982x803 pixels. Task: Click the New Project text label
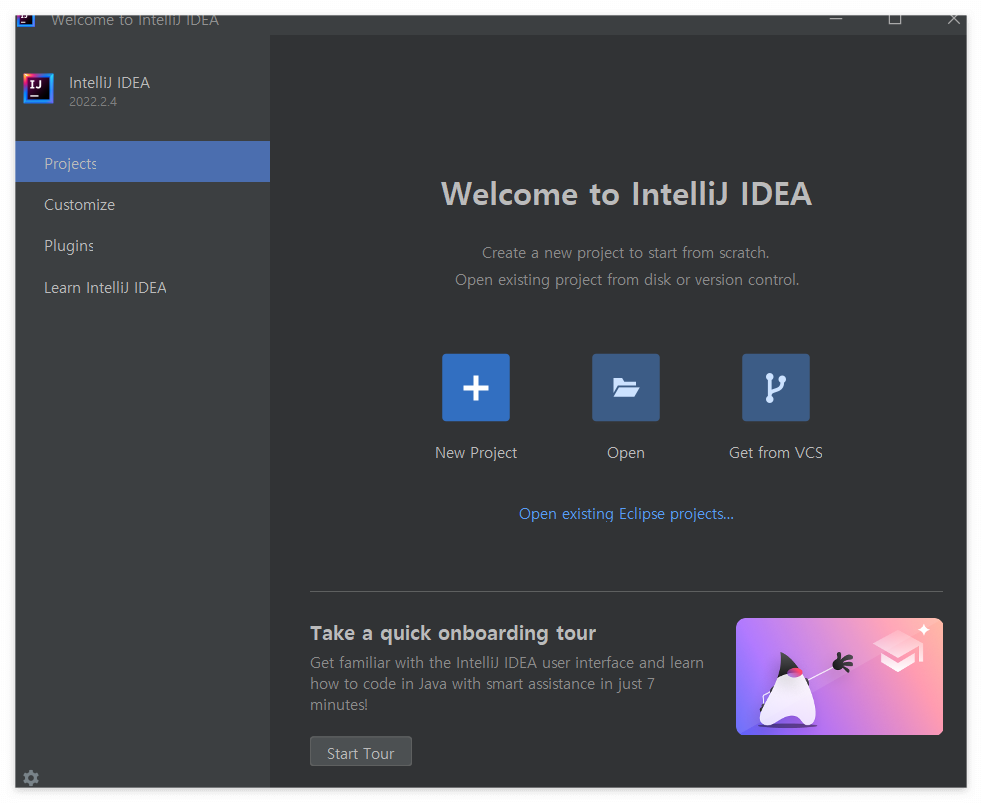[476, 453]
